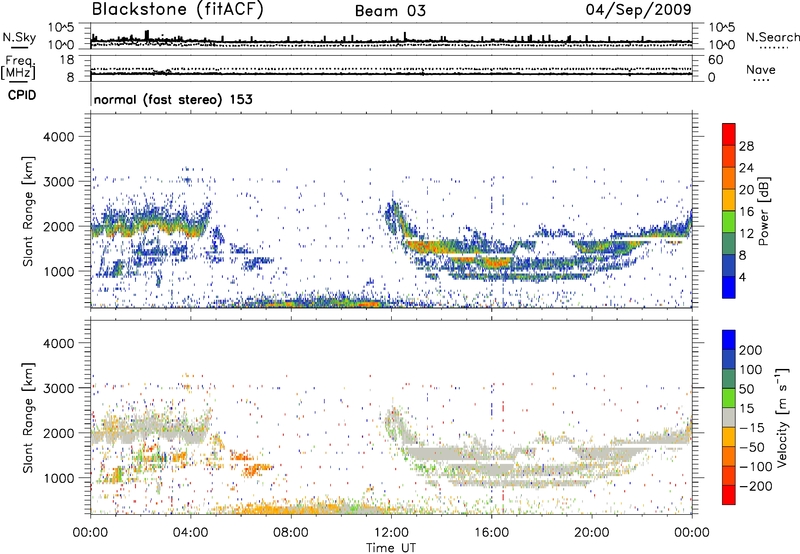Click the '18' frequency axis label
Image resolution: width=800 pixels, height=554 pixels.
pos(67,60)
